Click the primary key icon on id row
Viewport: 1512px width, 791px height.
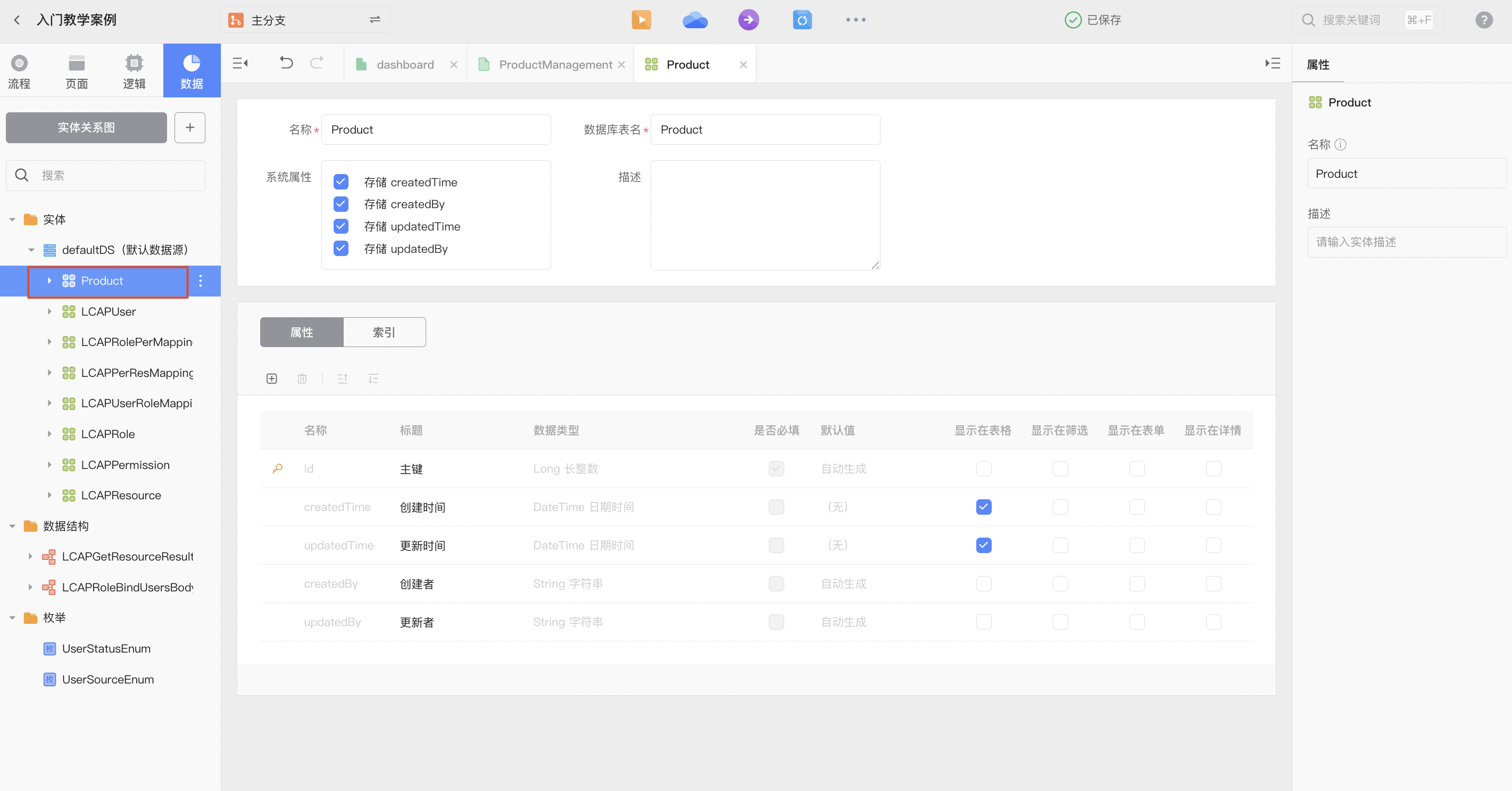(278, 468)
